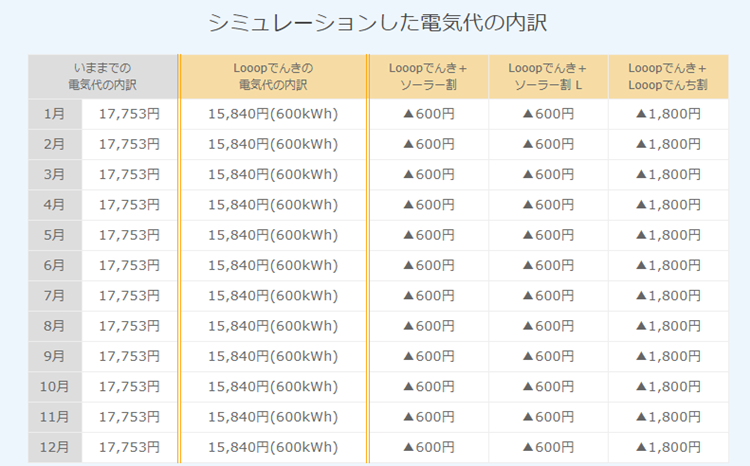Click the ソーラー割 L ▲600円 in the 8月 row
Viewport: 750px width, 466px height.
pos(548,326)
